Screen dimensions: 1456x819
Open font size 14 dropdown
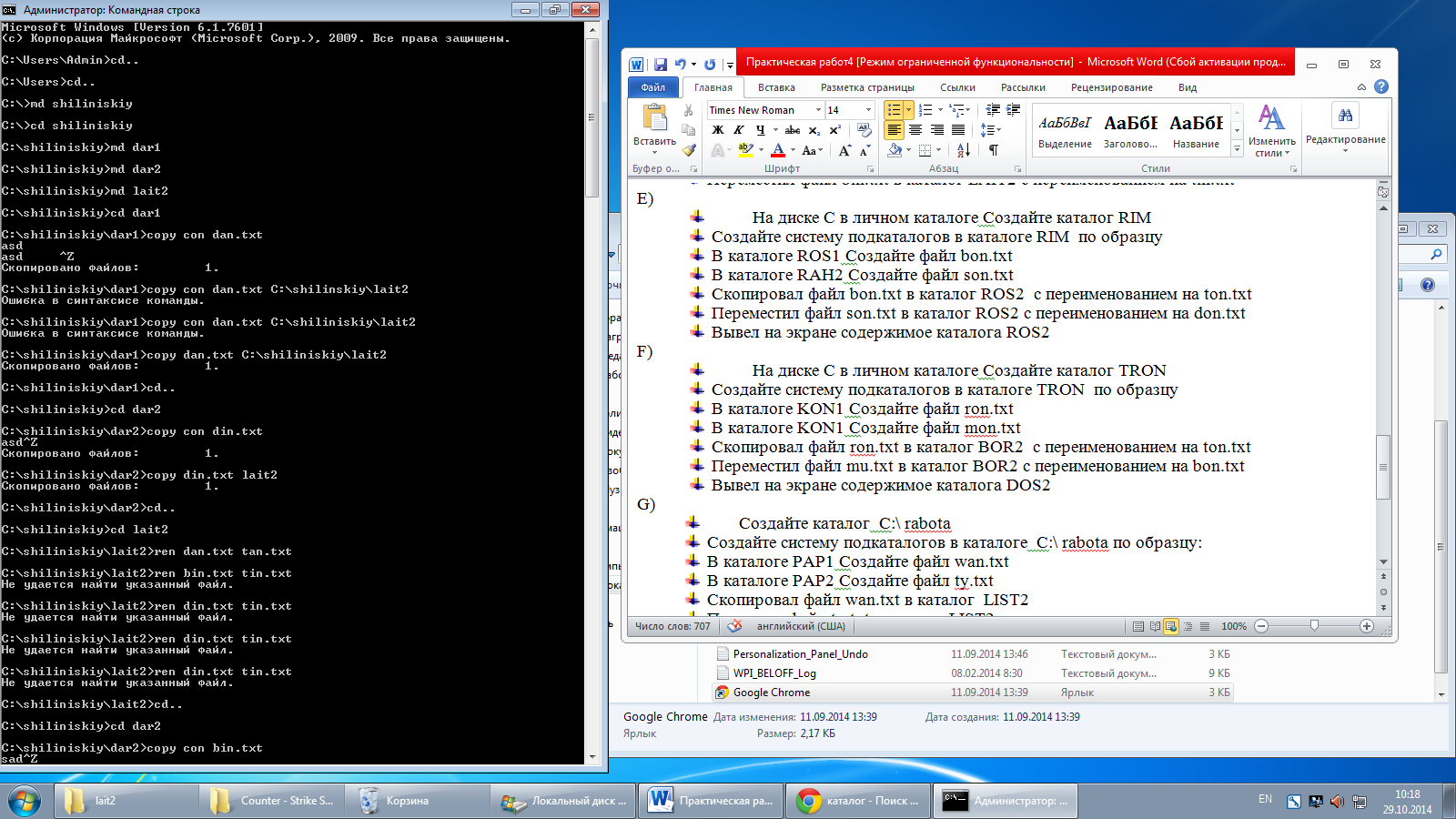coord(868,110)
